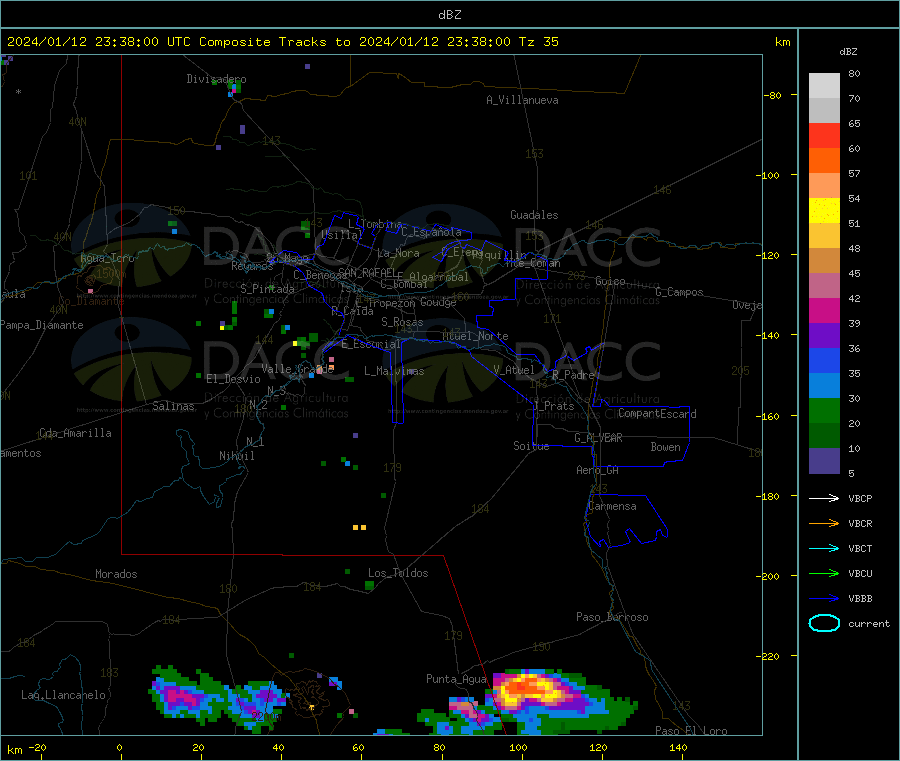Click the 100 tick on the bottom km axis
This screenshot has height=761, width=900.
pos(518,747)
